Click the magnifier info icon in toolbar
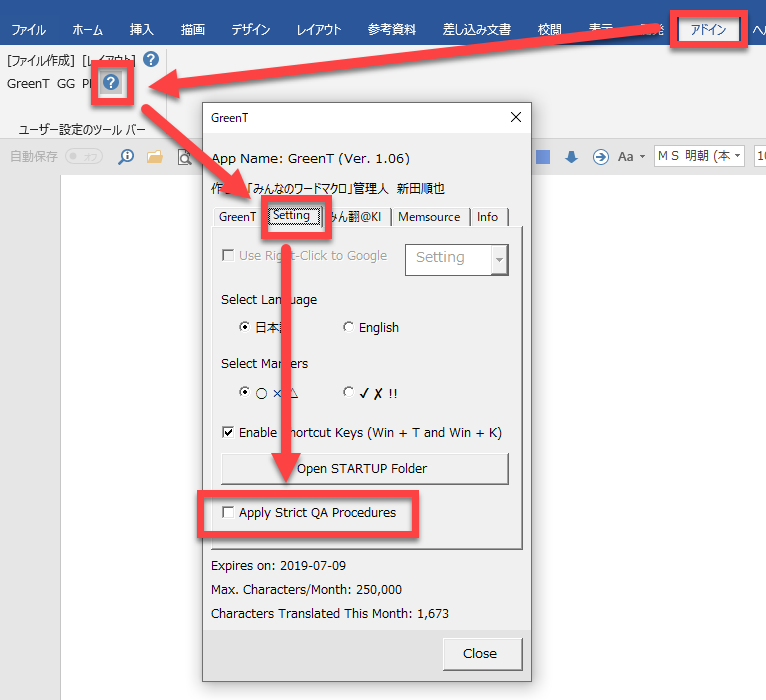 (x=127, y=157)
